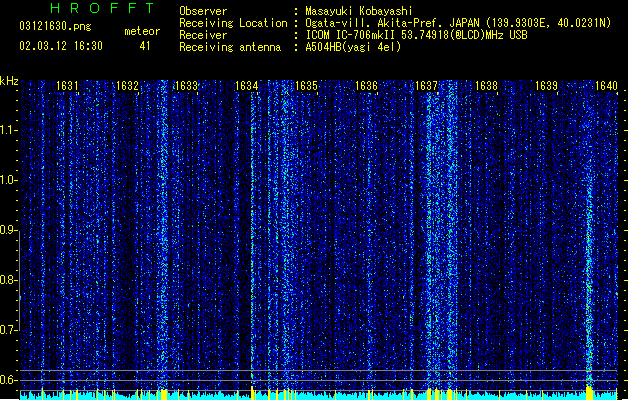The height and width of the screenshot is (400, 629).
Task: Click the 0.8 kHz axis label
Action: click(8, 280)
